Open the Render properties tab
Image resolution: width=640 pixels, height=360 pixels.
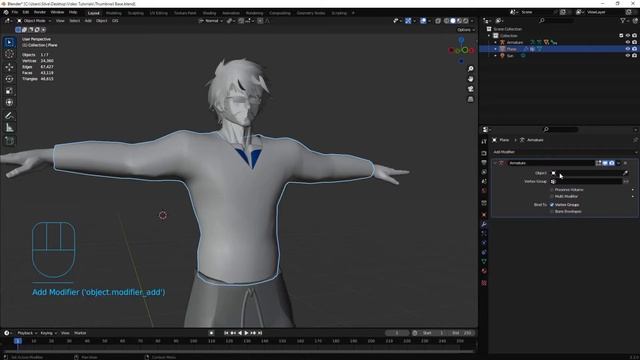pyautogui.click(x=484, y=153)
